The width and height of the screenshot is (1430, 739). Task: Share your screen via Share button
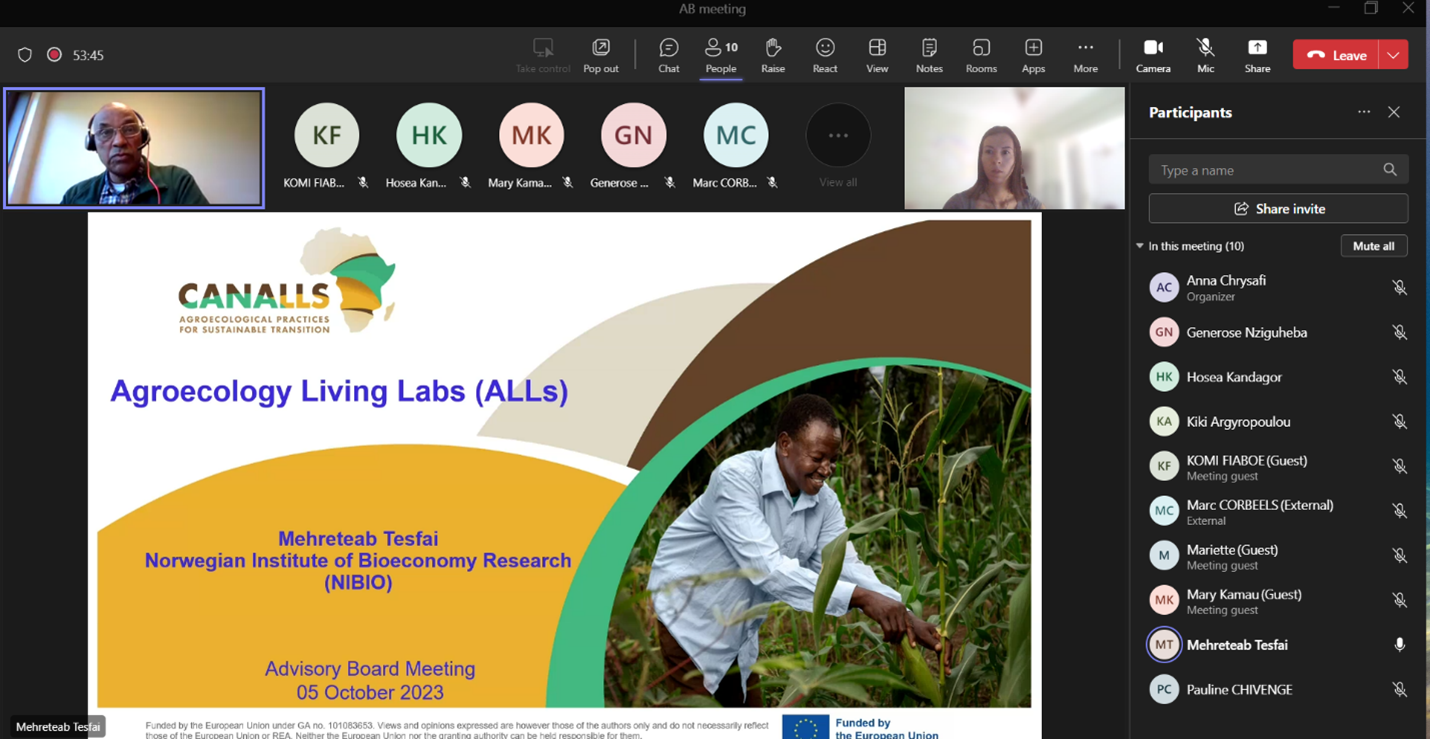pyautogui.click(x=1257, y=55)
